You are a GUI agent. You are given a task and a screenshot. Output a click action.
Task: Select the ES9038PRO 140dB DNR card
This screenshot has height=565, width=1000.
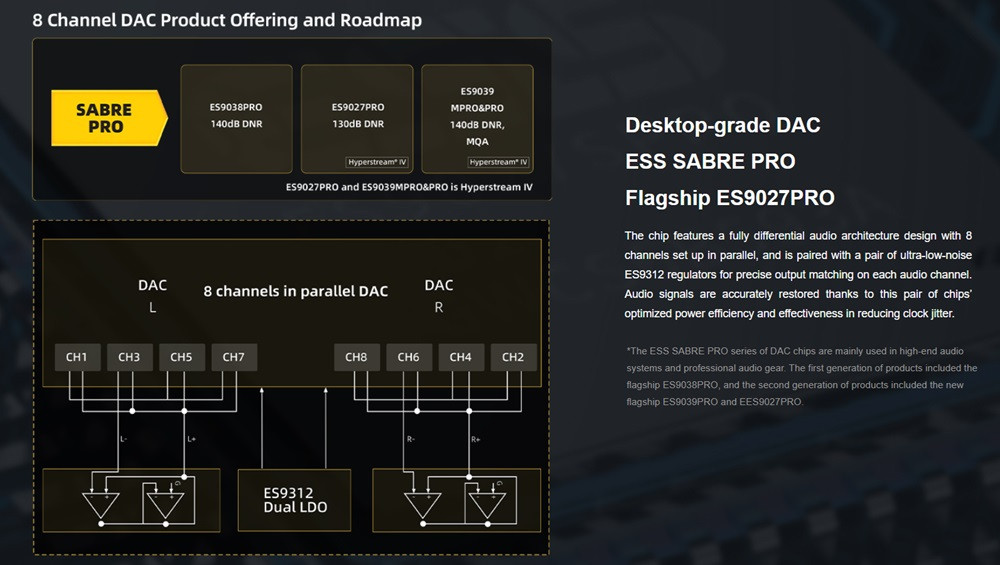point(237,119)
